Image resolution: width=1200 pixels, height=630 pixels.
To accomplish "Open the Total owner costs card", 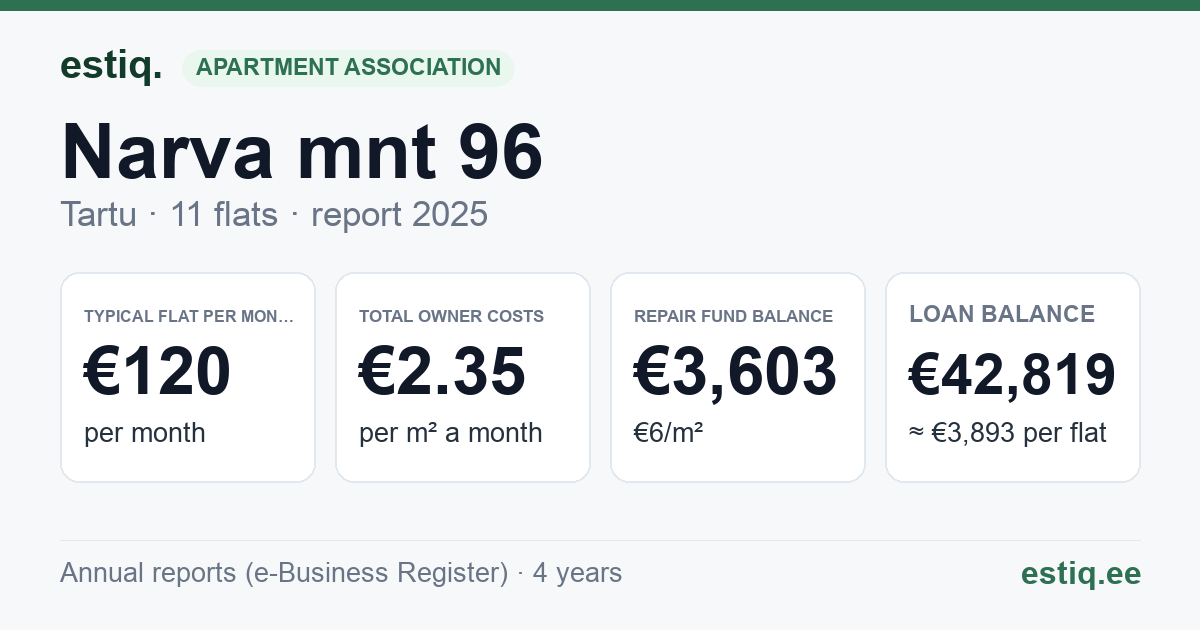I will click(463, 377).
